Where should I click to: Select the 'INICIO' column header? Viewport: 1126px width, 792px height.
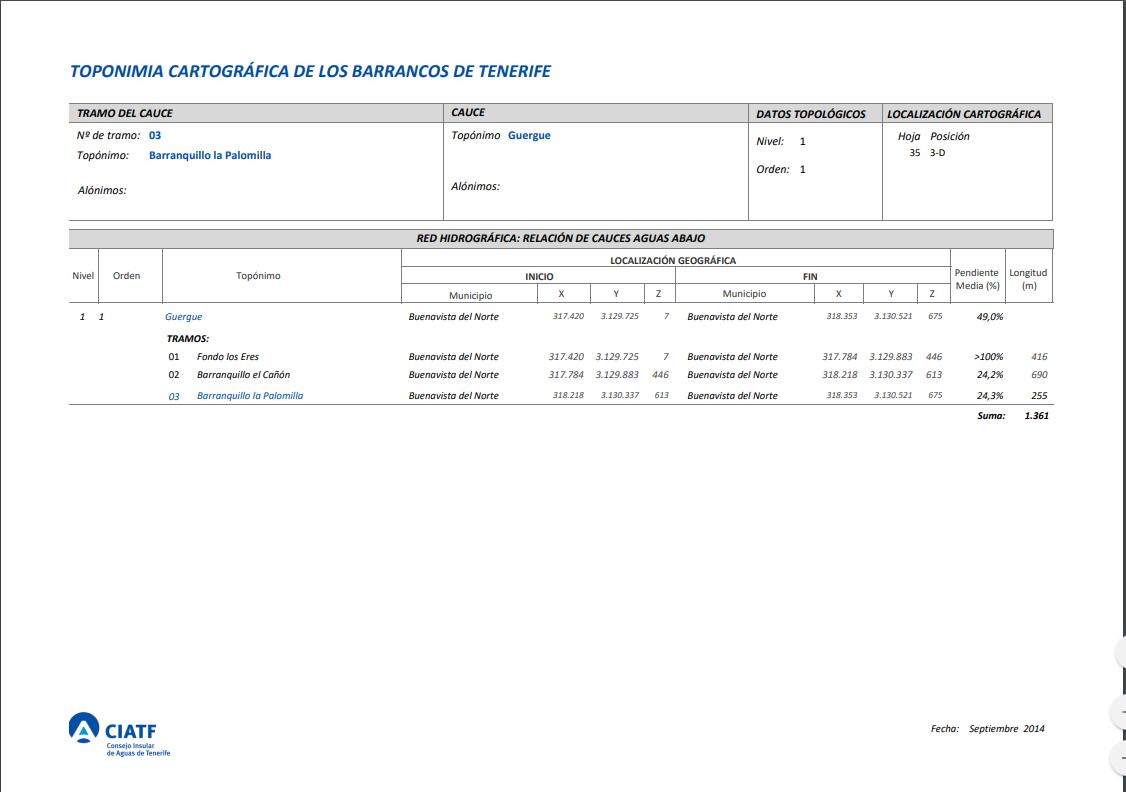pos(539,276)
